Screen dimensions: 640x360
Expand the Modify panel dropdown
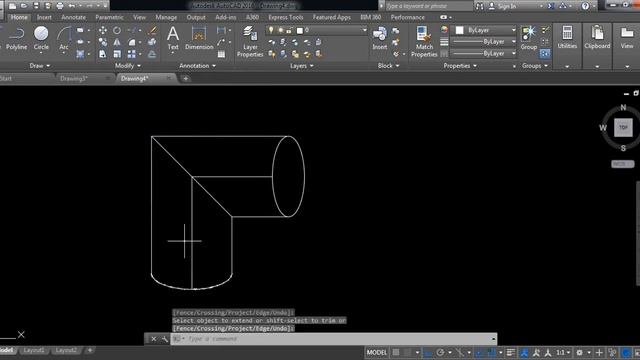point(128,66)
